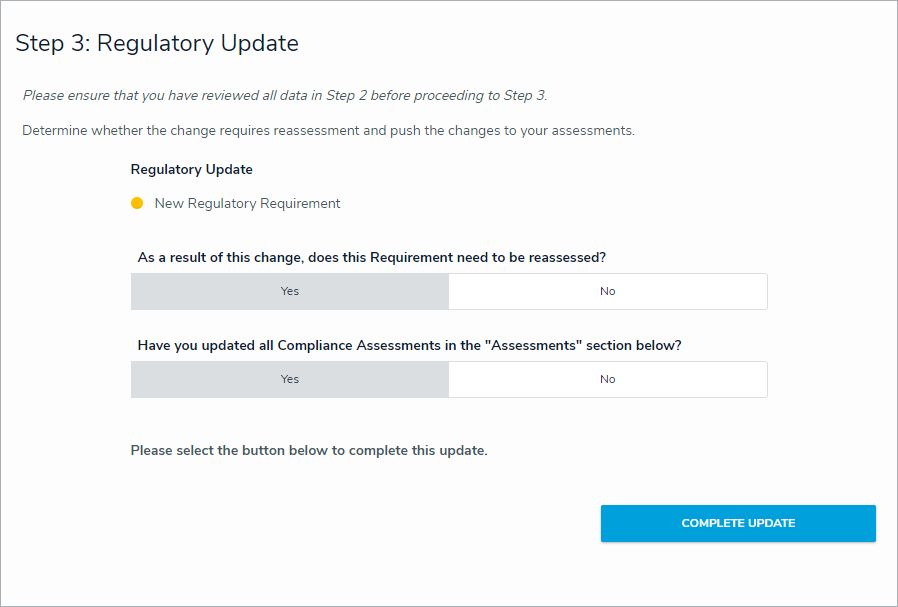
Task: Click the yellow New Regulatory Requirement status dot
Action: (x=137, y=204)
